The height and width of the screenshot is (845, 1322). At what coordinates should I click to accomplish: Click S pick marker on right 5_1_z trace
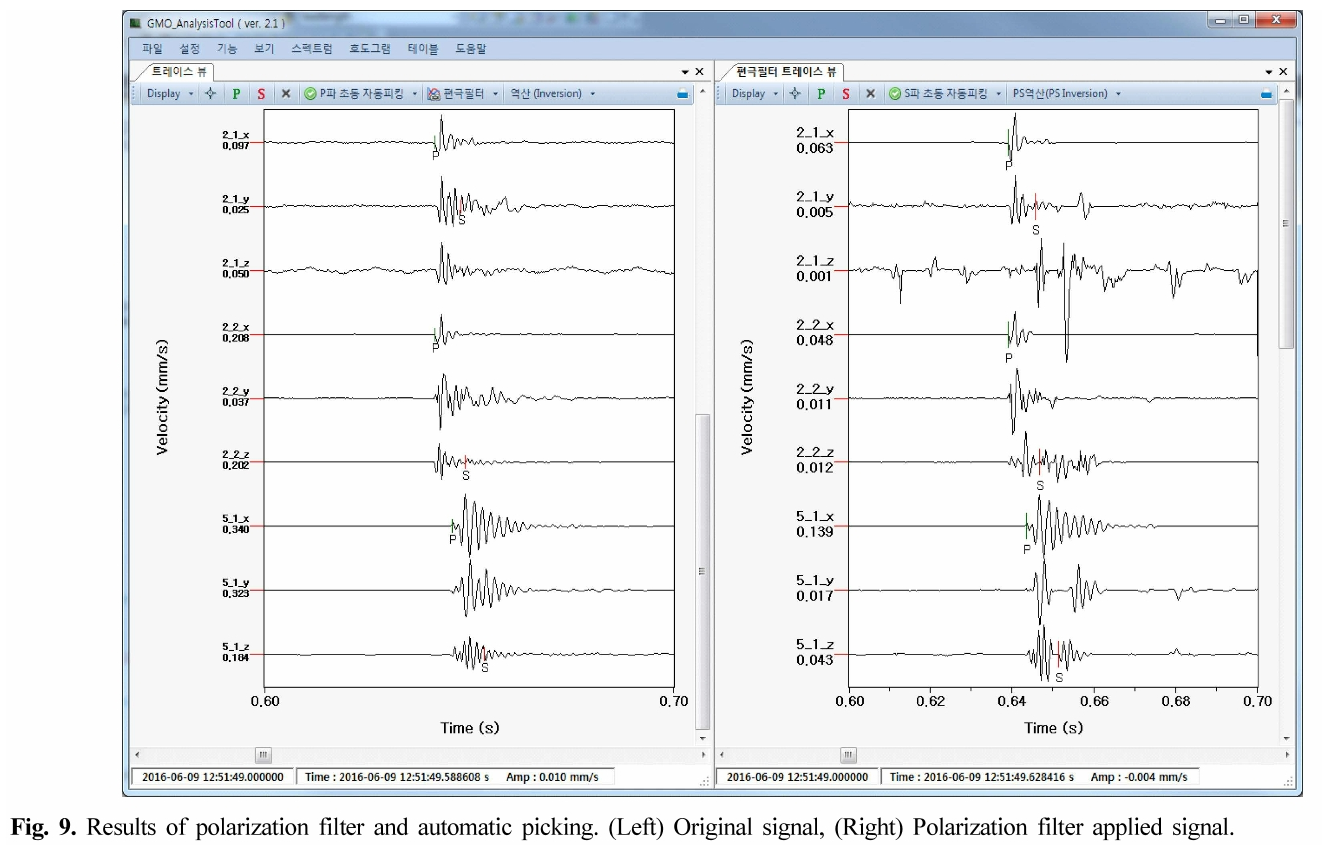point(1058,661)
